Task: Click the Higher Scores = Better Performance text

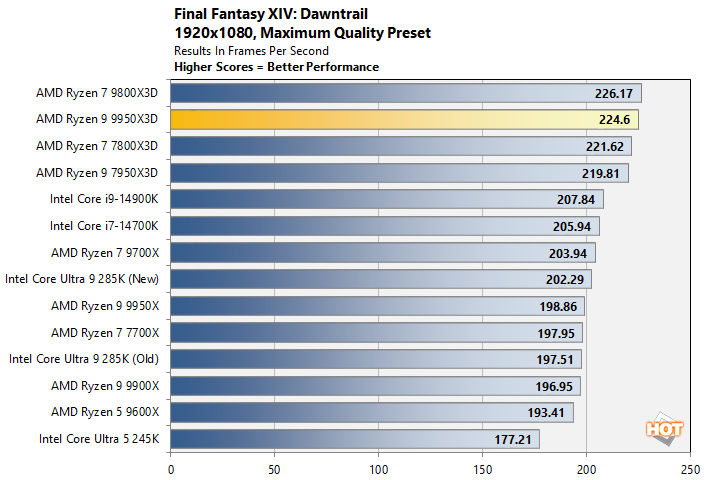Action: [x=276, y=67]
